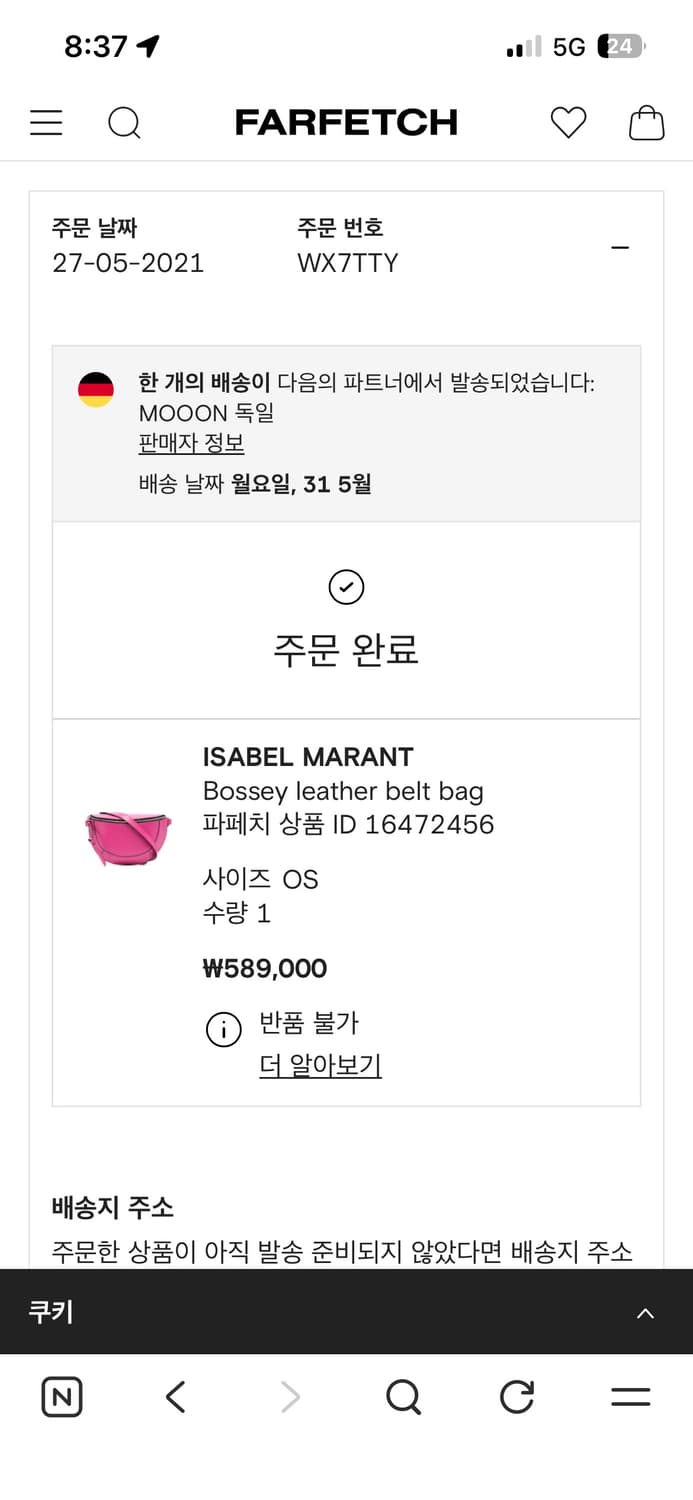Tap the Naver N home button
This screenshot has height=1500, width=693.
(x=62, y=1397)
